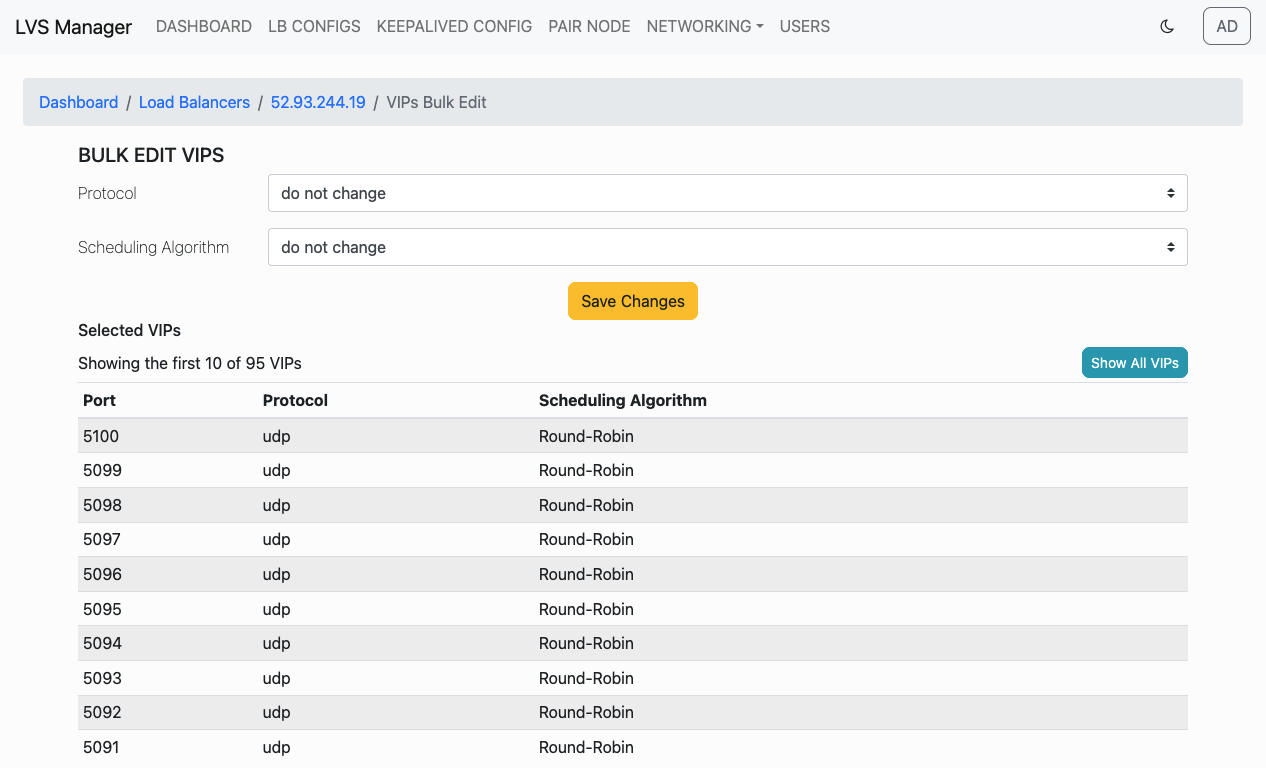
Task: Click Round-Robin in port 5091 row
Action: pyautogui.click(x=586, y=747)
